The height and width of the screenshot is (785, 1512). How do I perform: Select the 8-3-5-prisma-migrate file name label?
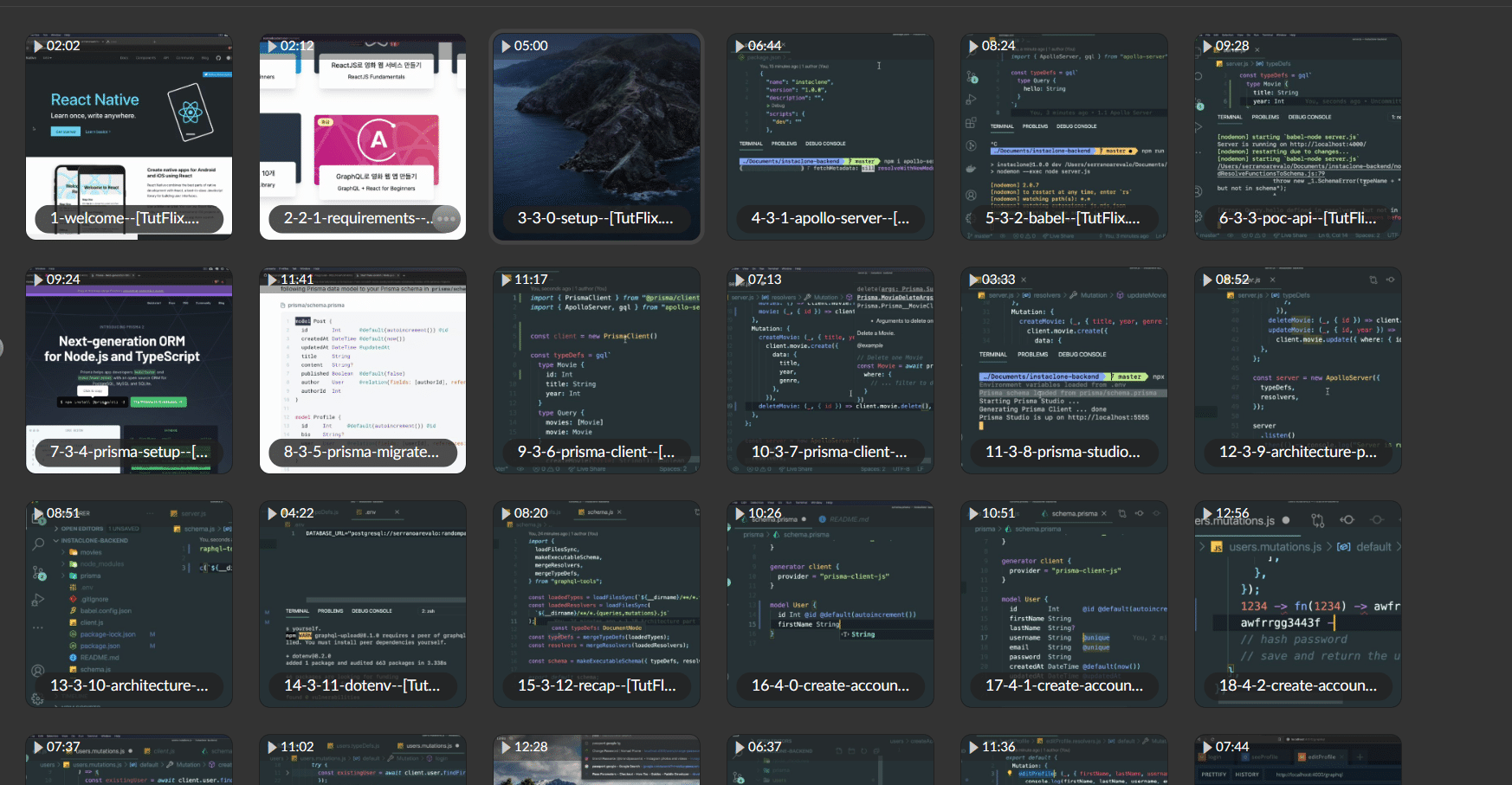361,453
